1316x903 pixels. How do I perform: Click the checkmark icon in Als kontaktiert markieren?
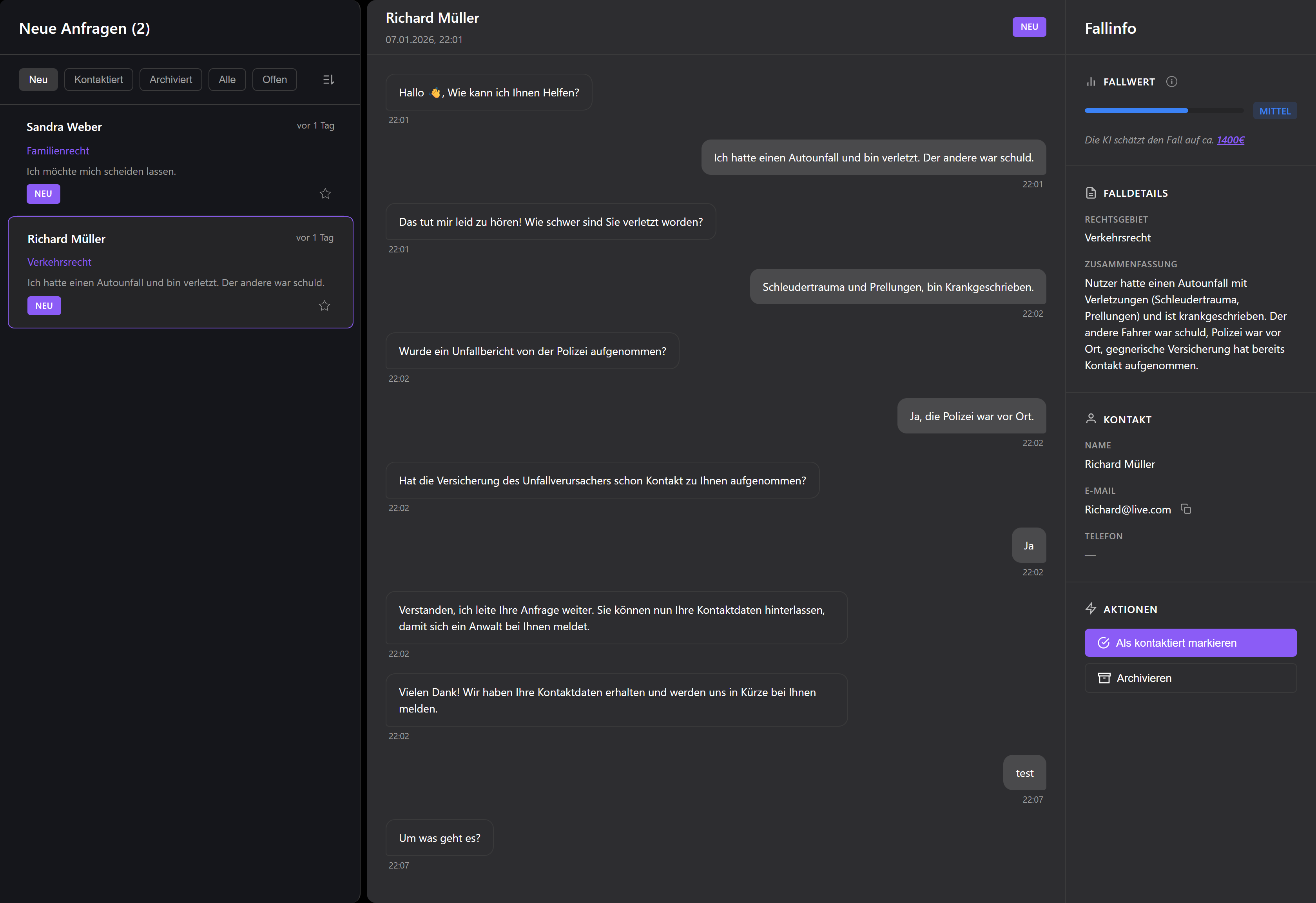(x=1104, y=643)
